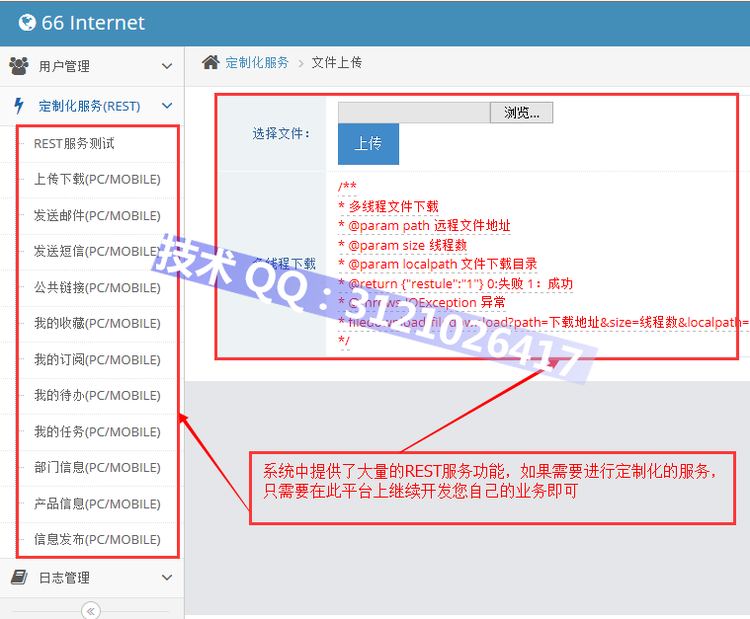The height and width of the screenshot is (619, 750).
Task: Expand the 日志管理 menu chevron
Action: [x=167, y=577]
